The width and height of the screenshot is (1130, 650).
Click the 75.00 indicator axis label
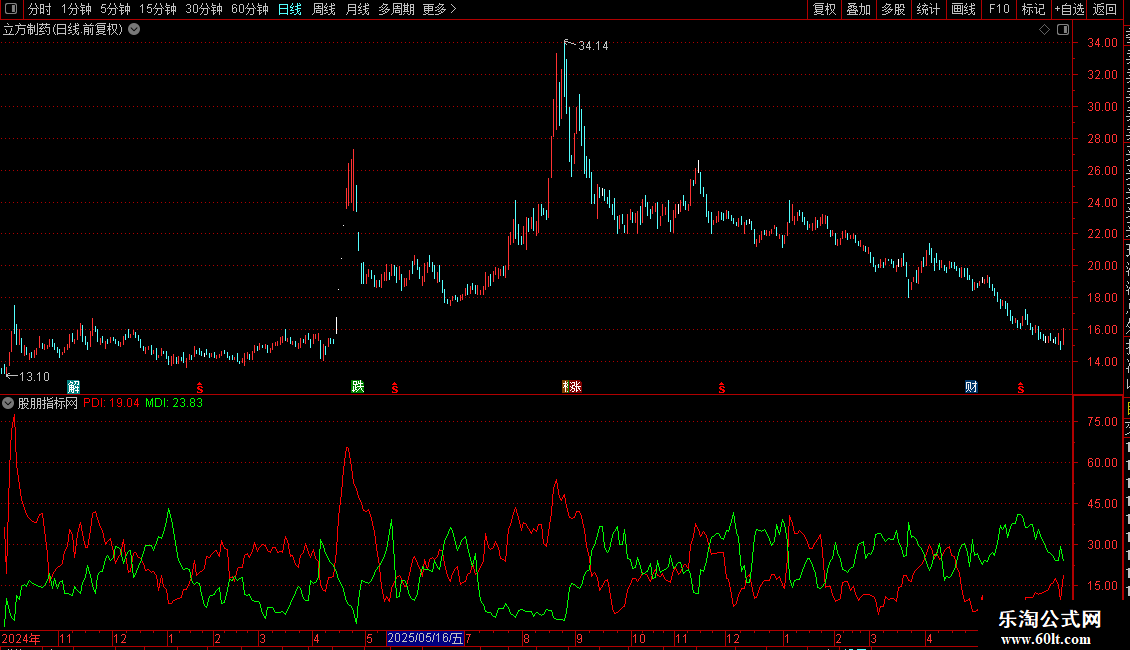(x=1102, y=422)
